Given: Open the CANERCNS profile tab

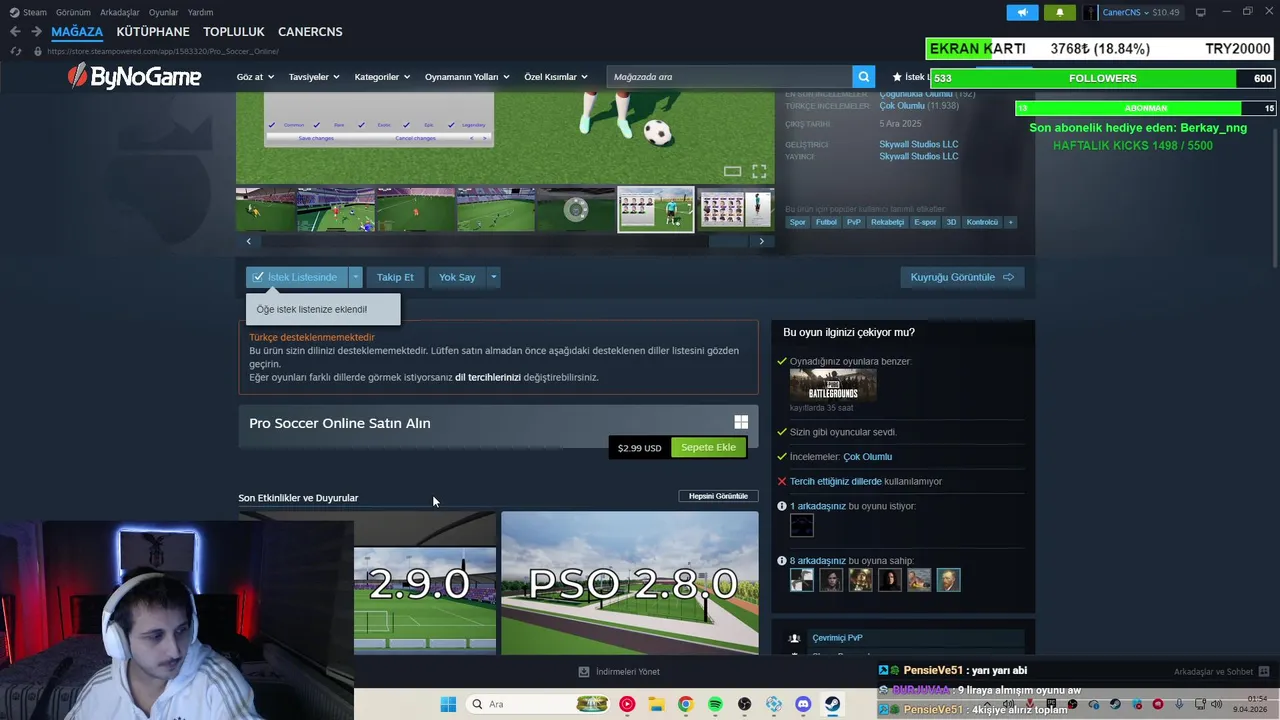Looking at the screenshot, I should point(310,32).
